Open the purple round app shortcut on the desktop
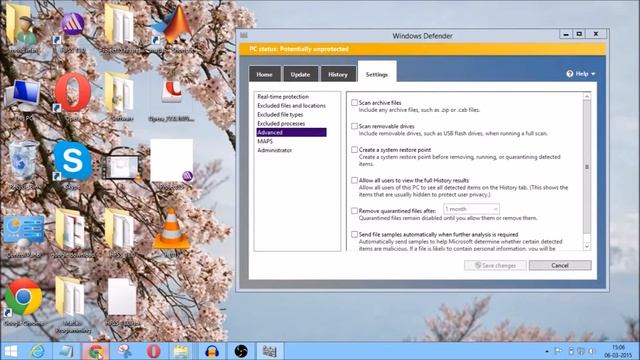 (72, 24)
